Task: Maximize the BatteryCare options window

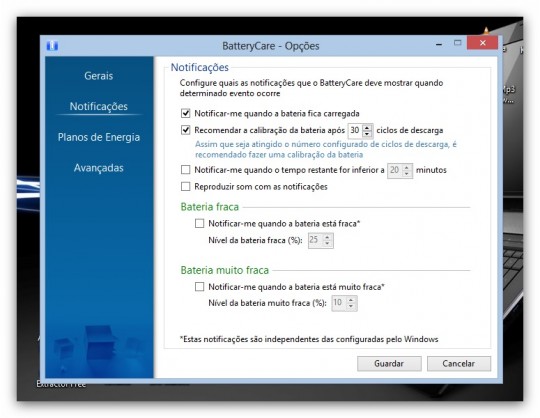Action: pyautogui.click(x=457, y=43)
